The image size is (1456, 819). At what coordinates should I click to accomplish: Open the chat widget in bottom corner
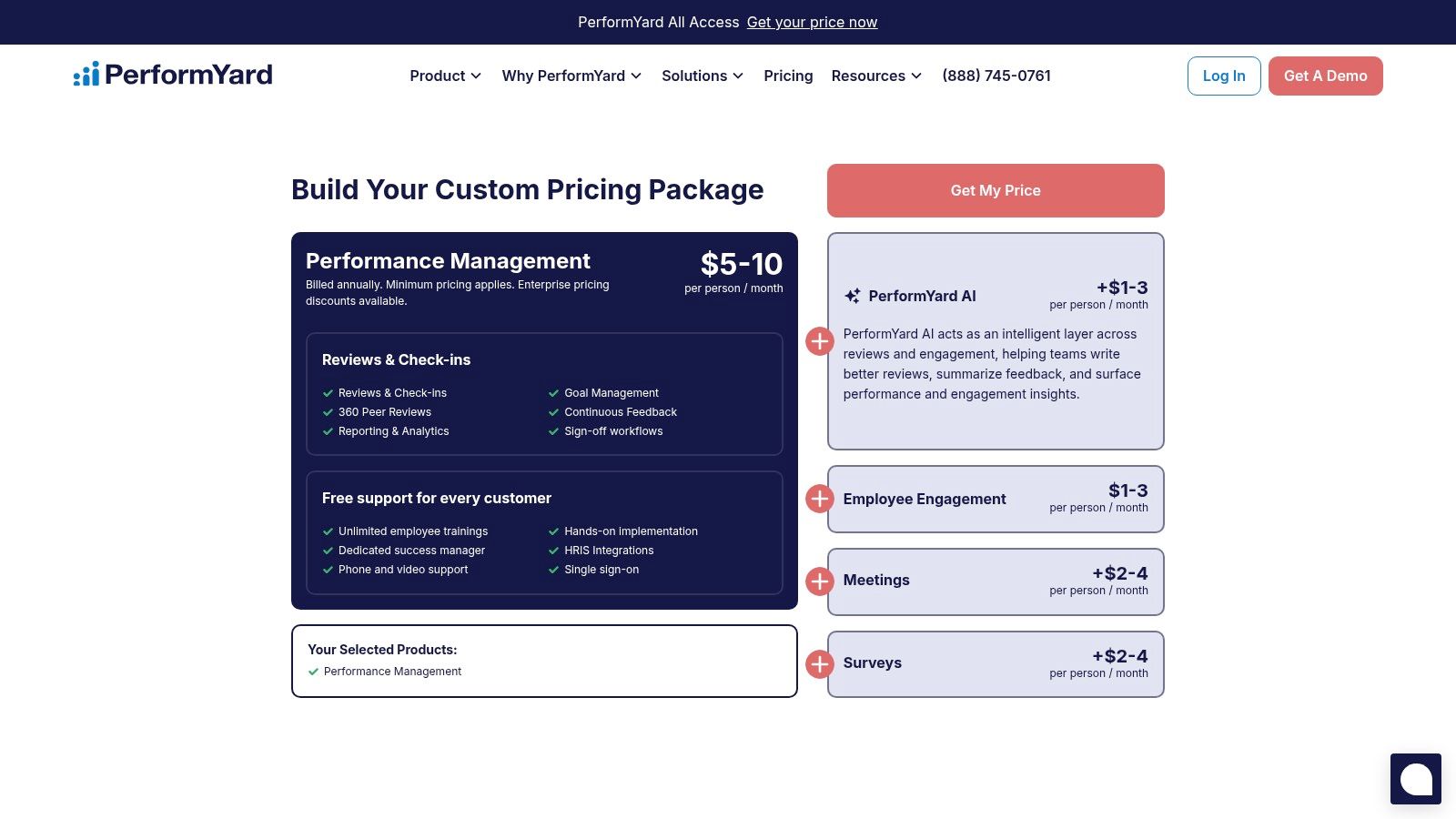pos(1416,779)
